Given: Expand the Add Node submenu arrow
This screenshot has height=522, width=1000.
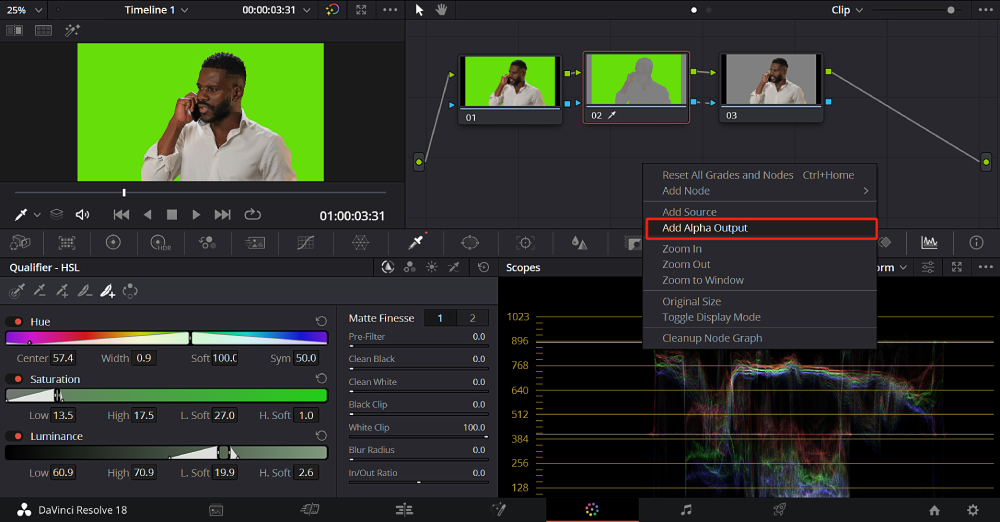Looking at the screenshot, I should (x=865, y=191).
